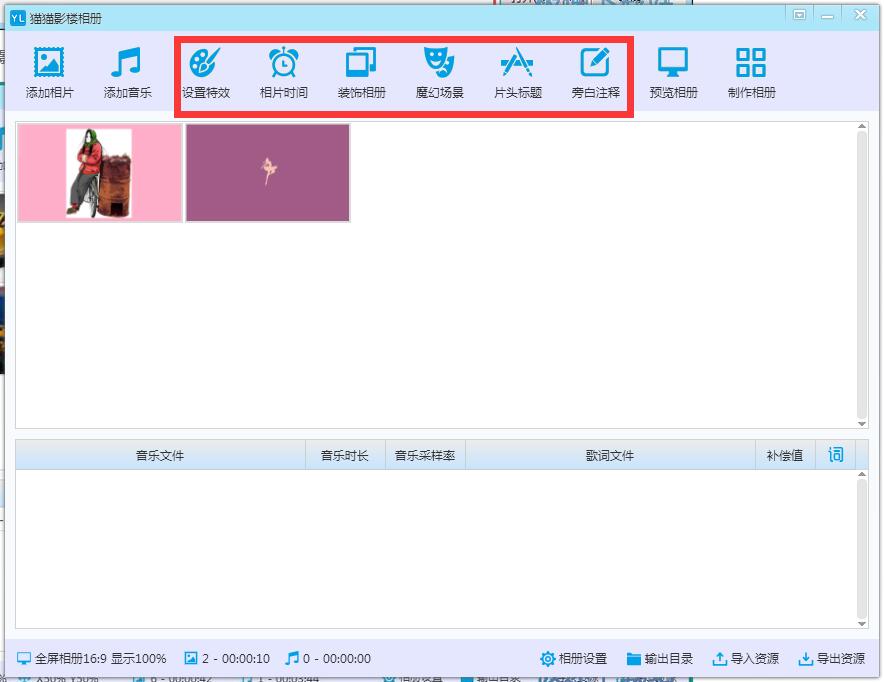Image resolution: width=884 pixels, height=682 pixels.
Task: Open the 输出目录 output folder
Action: 659,659
